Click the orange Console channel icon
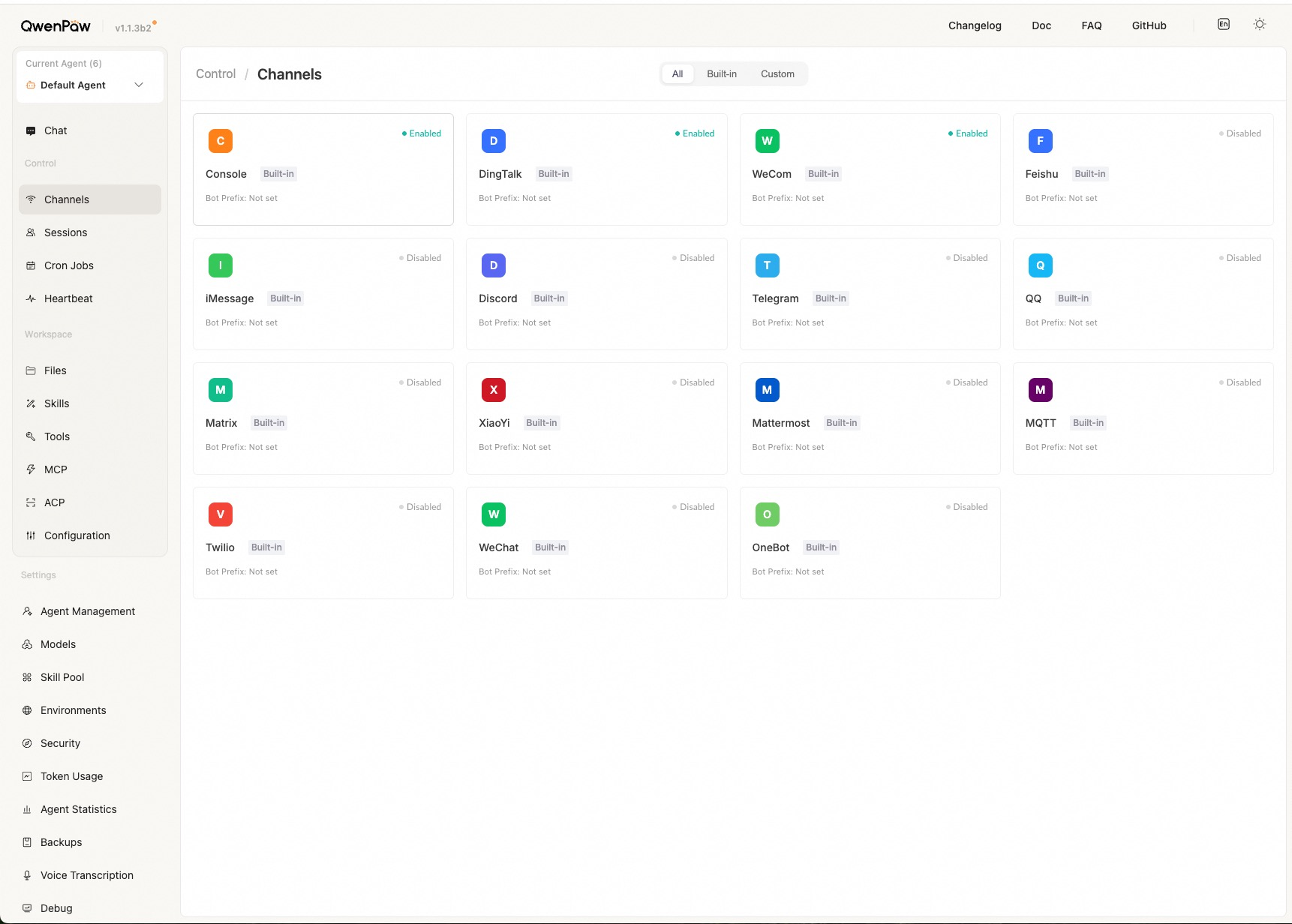This screenshot has height=924, width=1292. coord(221,141)
